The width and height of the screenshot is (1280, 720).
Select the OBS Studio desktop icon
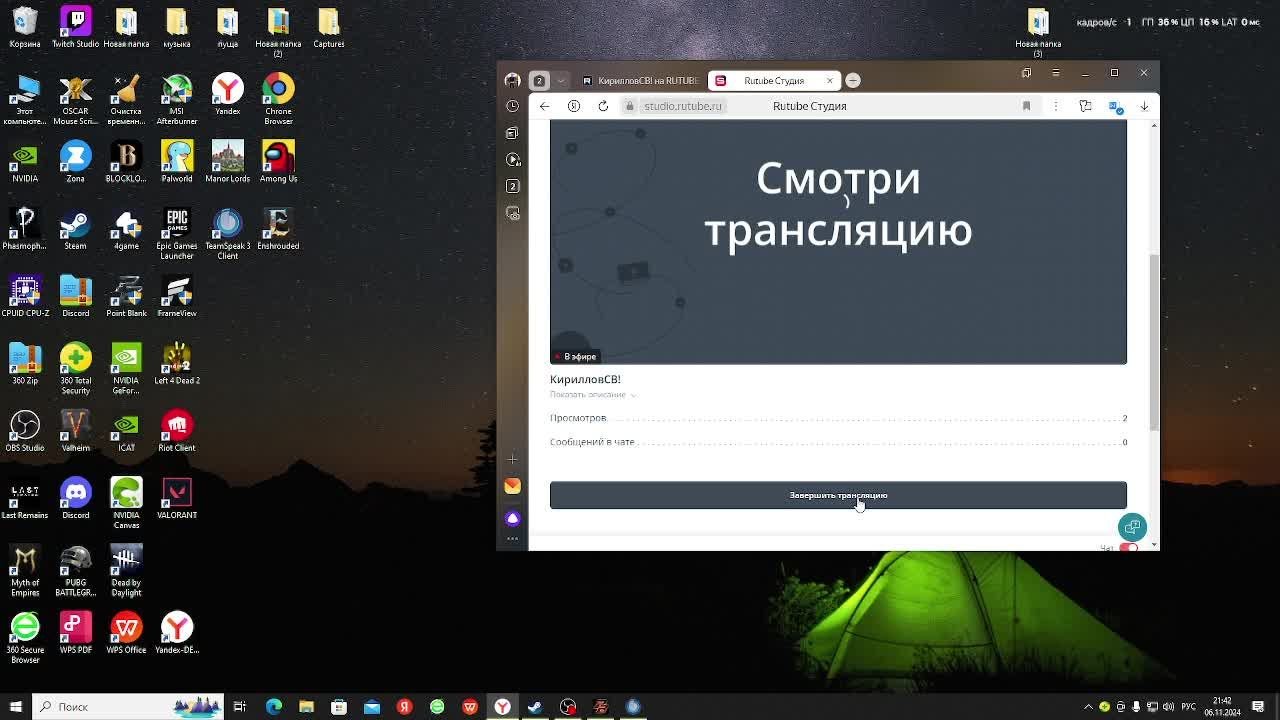[x=25, y=431]
